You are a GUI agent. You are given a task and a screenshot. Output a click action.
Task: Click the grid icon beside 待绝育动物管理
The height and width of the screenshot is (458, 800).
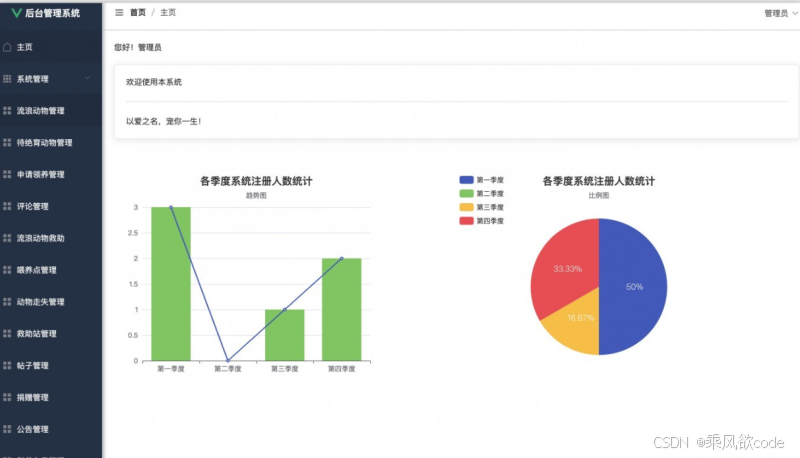coord(7,142)
